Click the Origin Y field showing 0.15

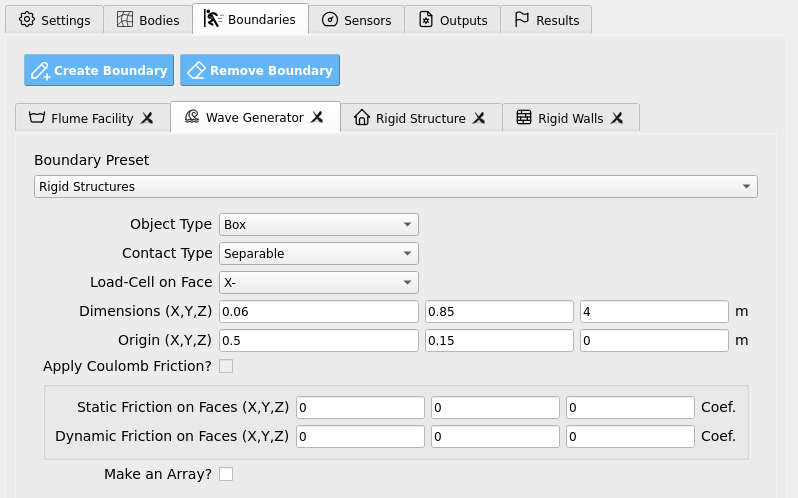coord(499,340)
